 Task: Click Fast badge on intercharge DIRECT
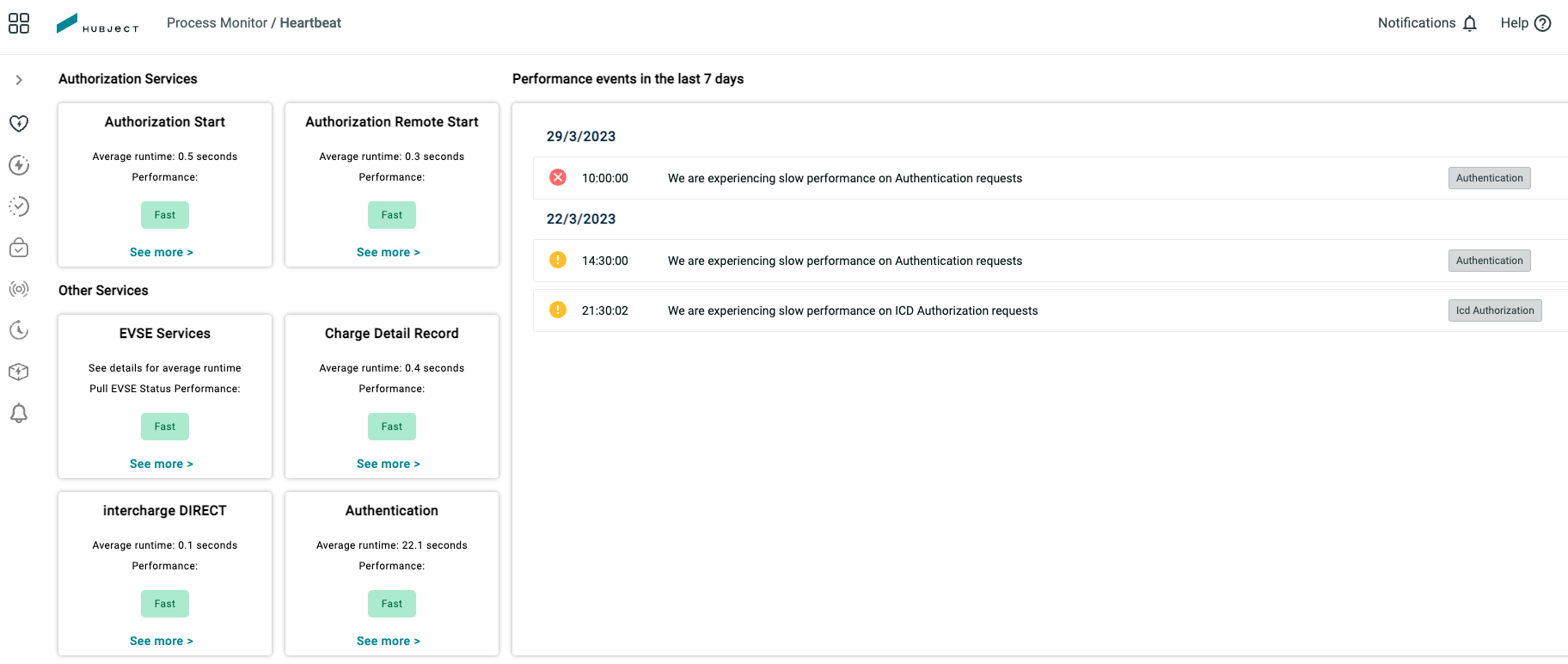point(165,604)
